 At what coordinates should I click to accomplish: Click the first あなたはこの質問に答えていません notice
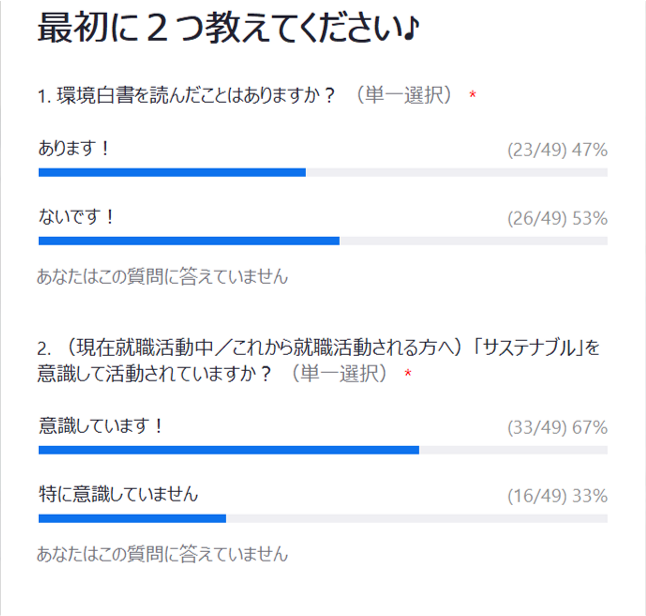[162, 276]
